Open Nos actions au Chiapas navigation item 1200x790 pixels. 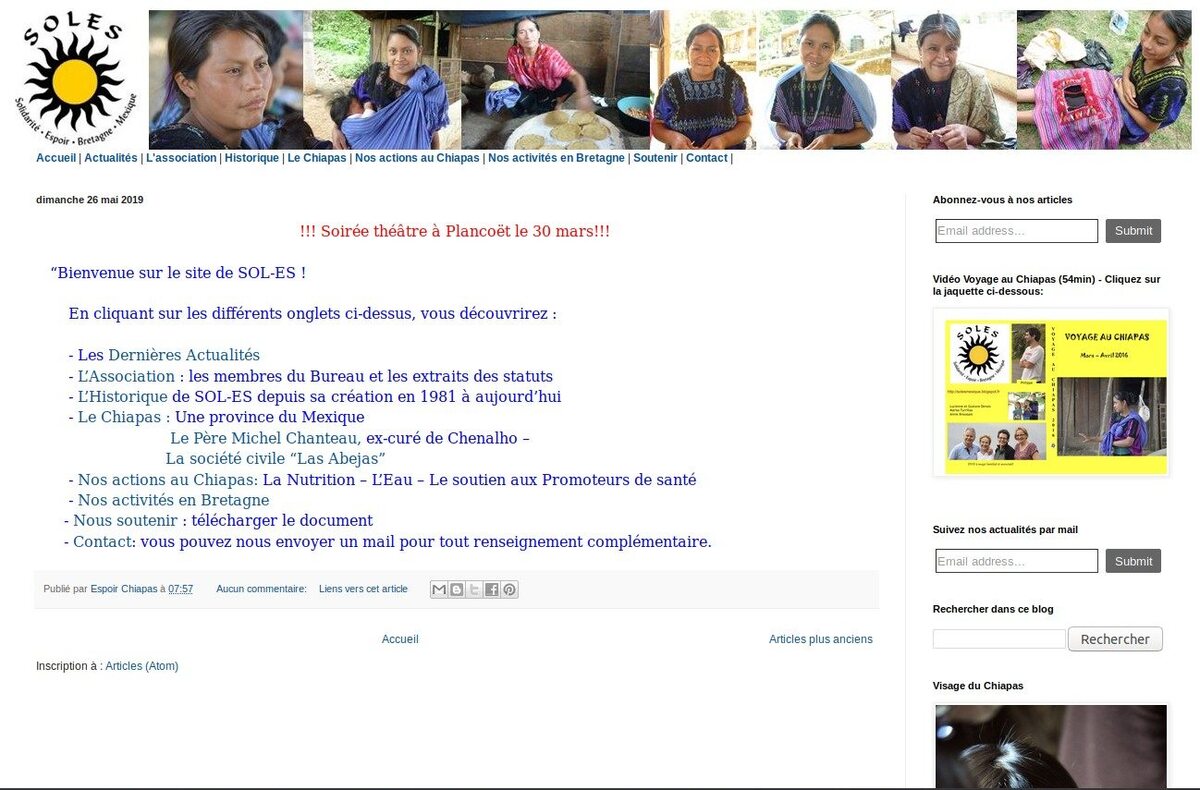[x=417, y=158]
